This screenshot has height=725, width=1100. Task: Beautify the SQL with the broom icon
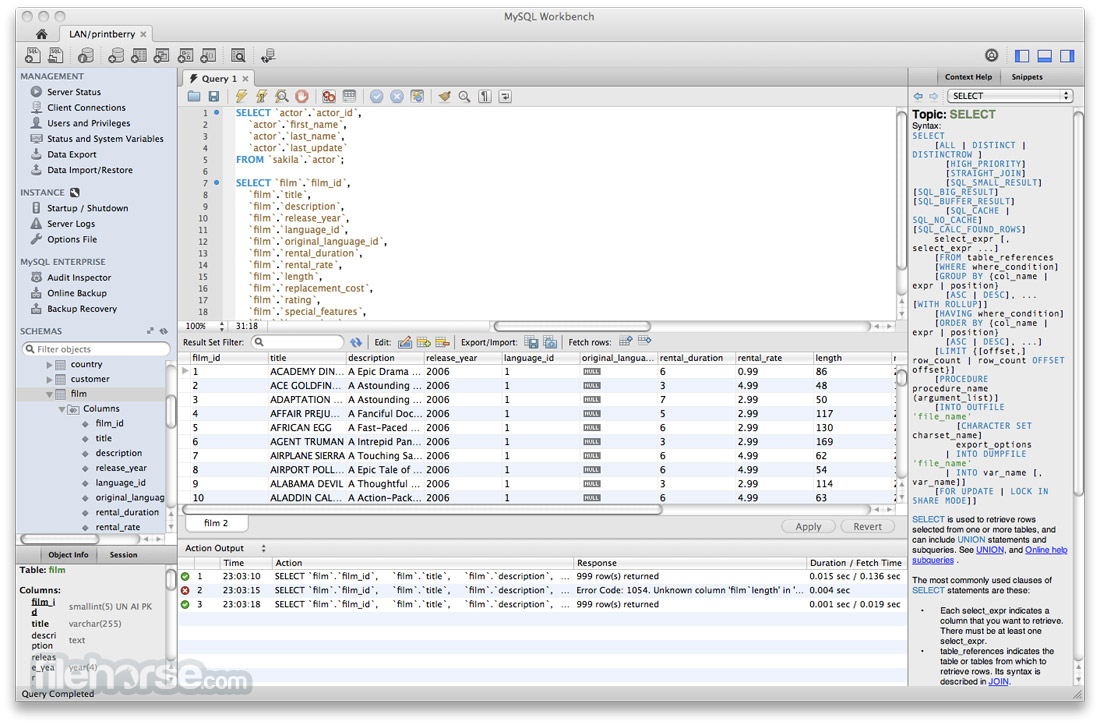pos(444,96)
